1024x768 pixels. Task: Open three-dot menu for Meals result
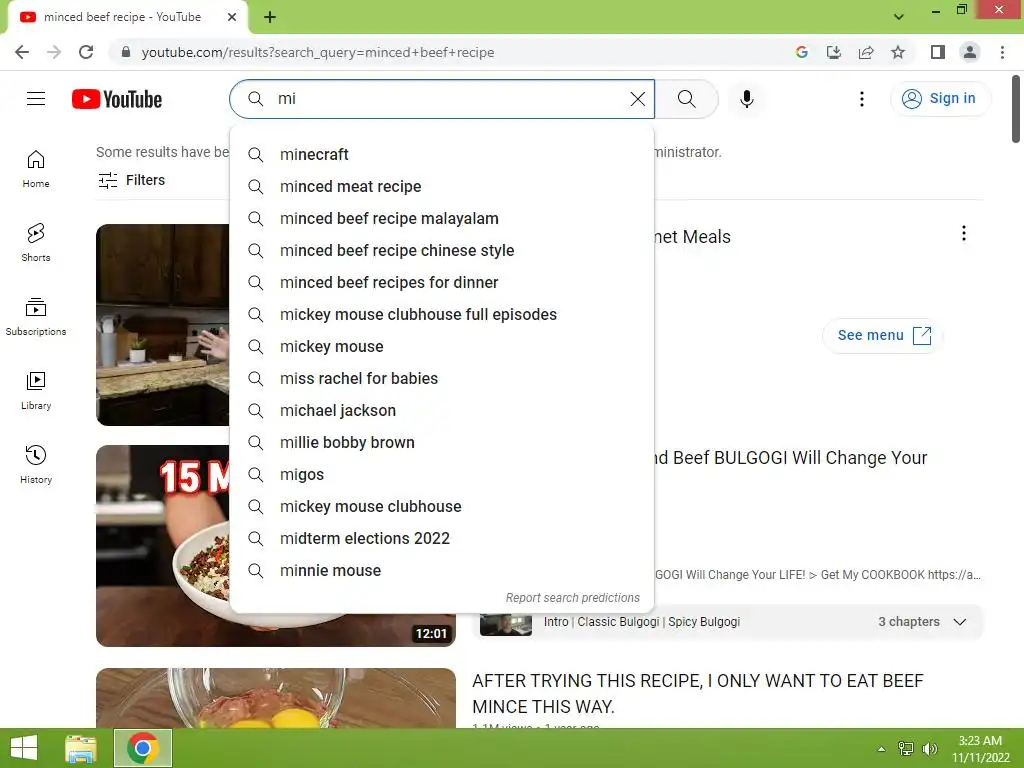point(963,234)
